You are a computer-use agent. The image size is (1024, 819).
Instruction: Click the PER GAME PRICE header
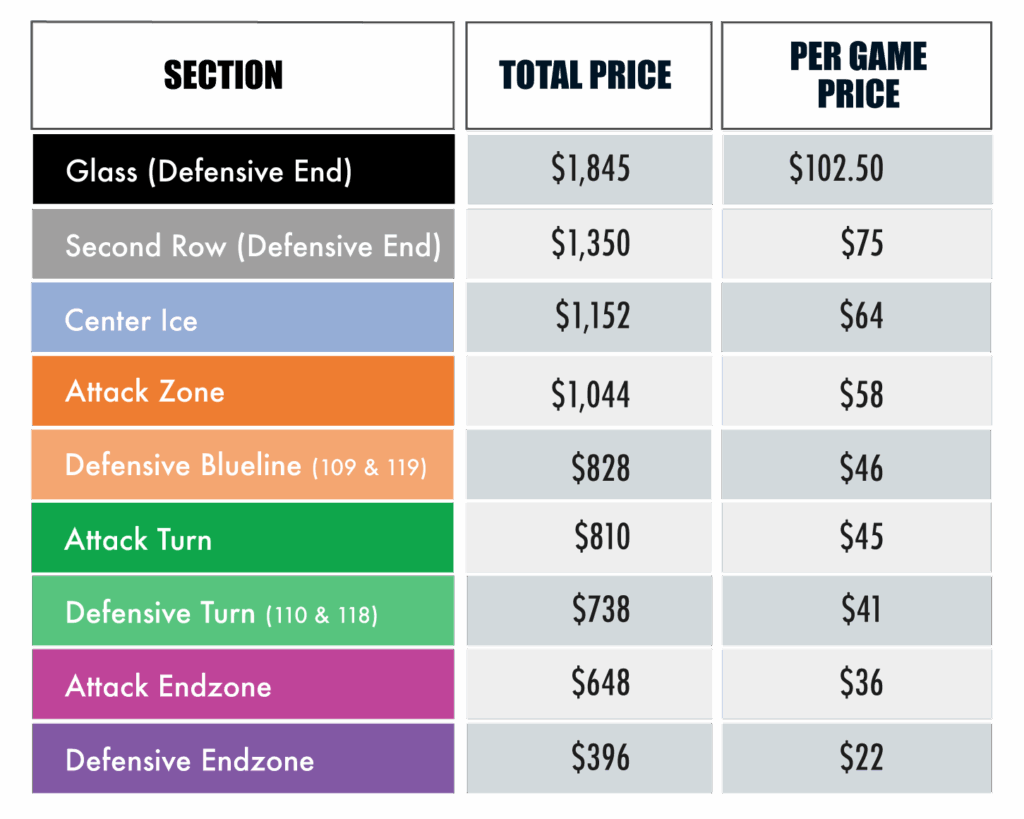pos(857,76)
